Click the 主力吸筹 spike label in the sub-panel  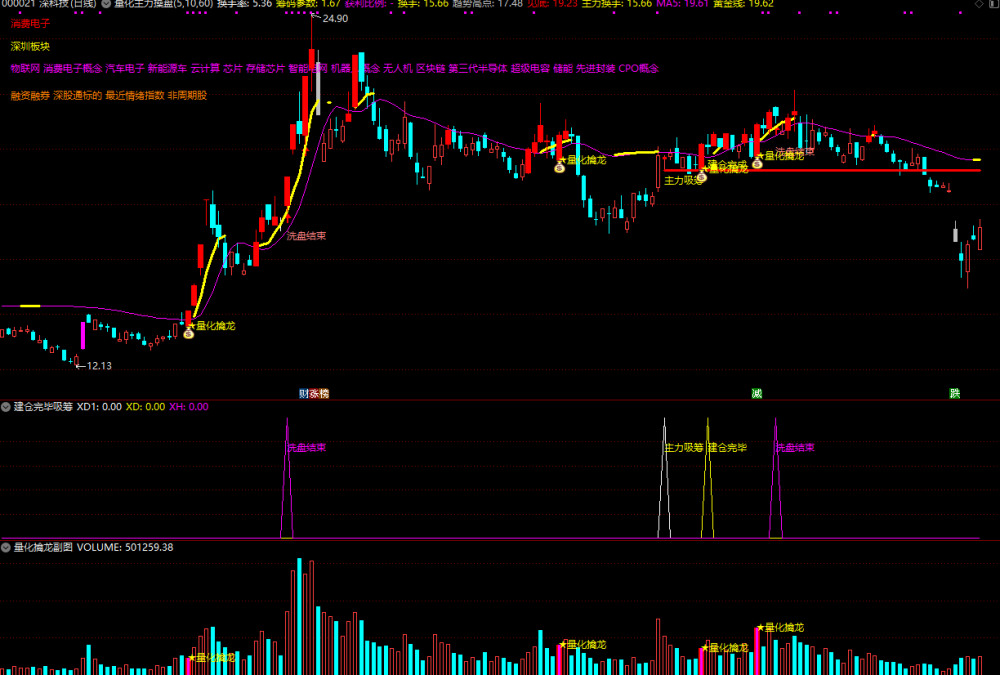(x=684, y=448)
